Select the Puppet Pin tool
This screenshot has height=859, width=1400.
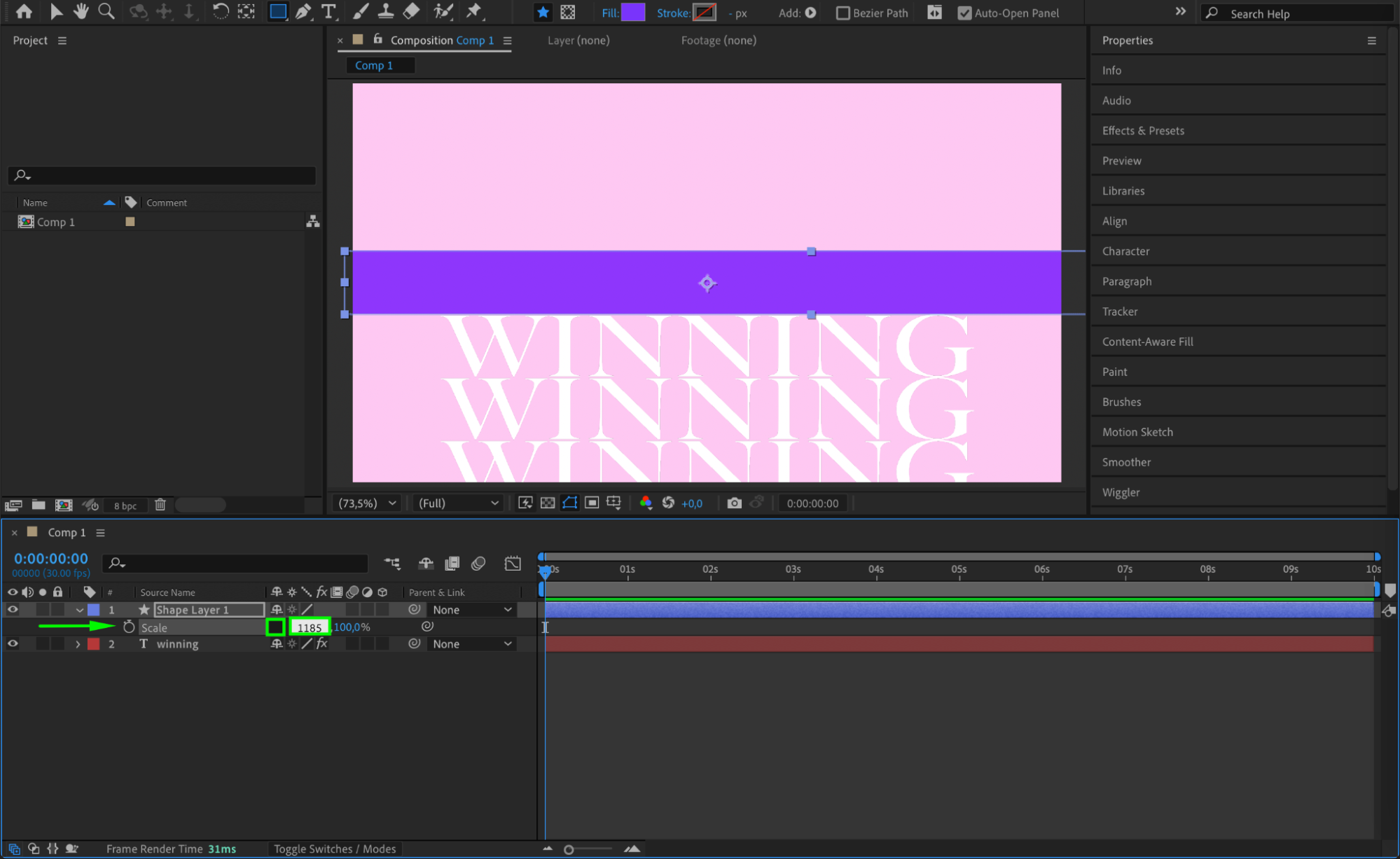click(474, 12)
